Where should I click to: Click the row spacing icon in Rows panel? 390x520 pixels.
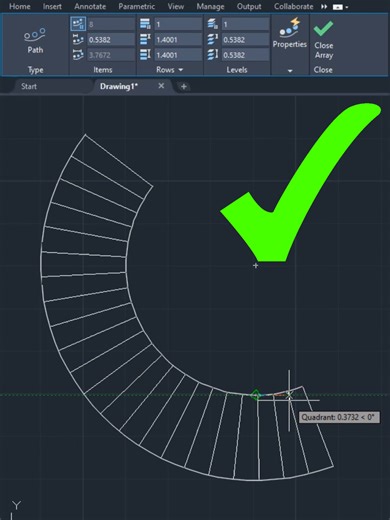pos(145,40)
